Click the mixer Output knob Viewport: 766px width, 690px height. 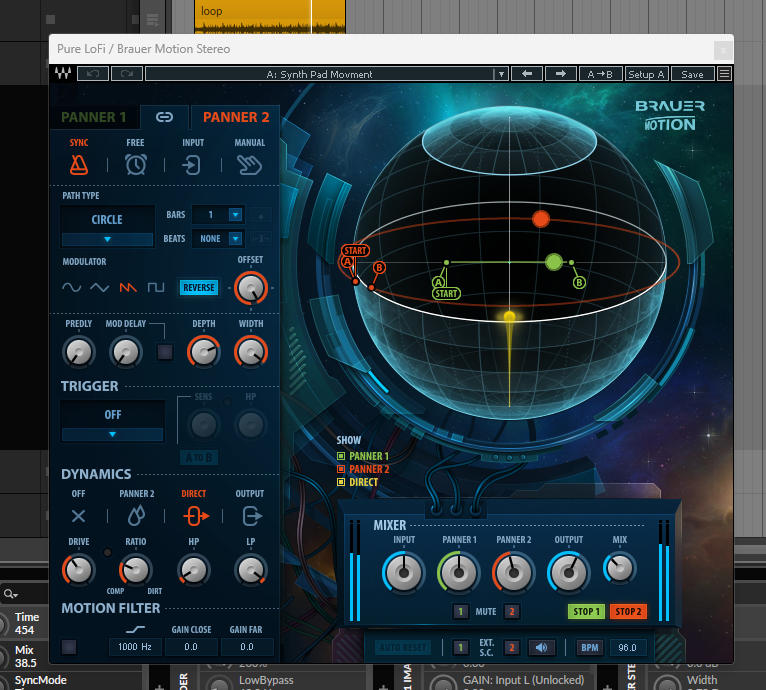pyautogui.click(x=568, y=572)
